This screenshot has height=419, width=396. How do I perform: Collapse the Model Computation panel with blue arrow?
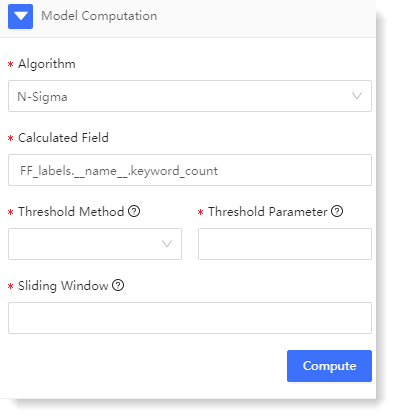pyautogui.click(x=20, y=16)
